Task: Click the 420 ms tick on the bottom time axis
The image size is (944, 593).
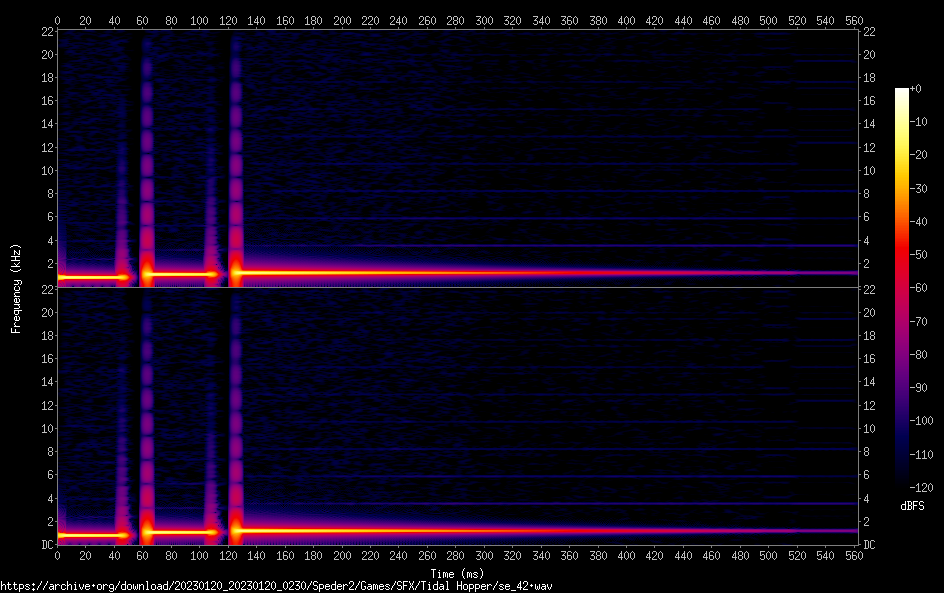Action: tap(655, 556)
